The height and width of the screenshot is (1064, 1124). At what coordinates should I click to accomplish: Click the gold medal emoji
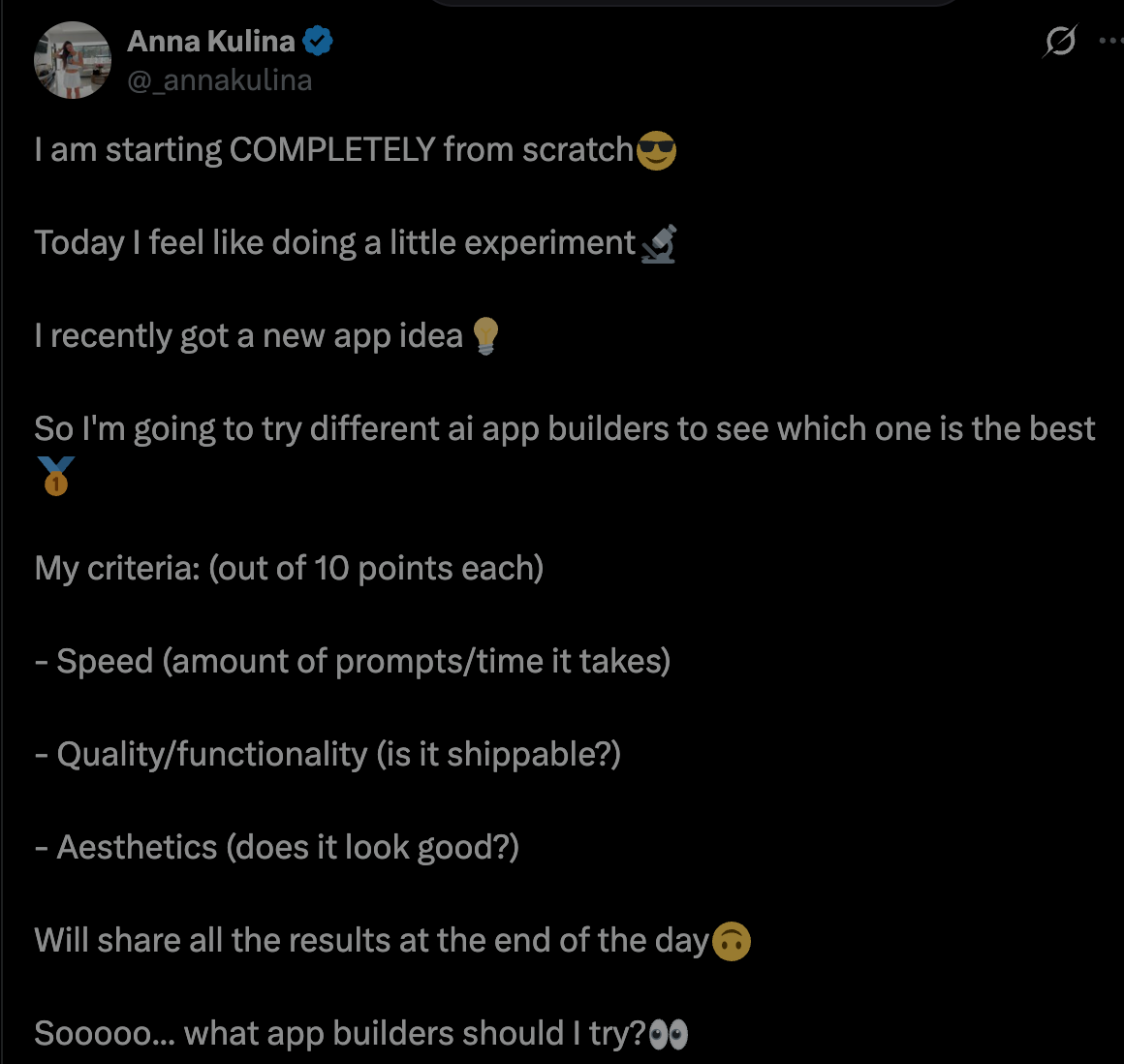[56, 476]
